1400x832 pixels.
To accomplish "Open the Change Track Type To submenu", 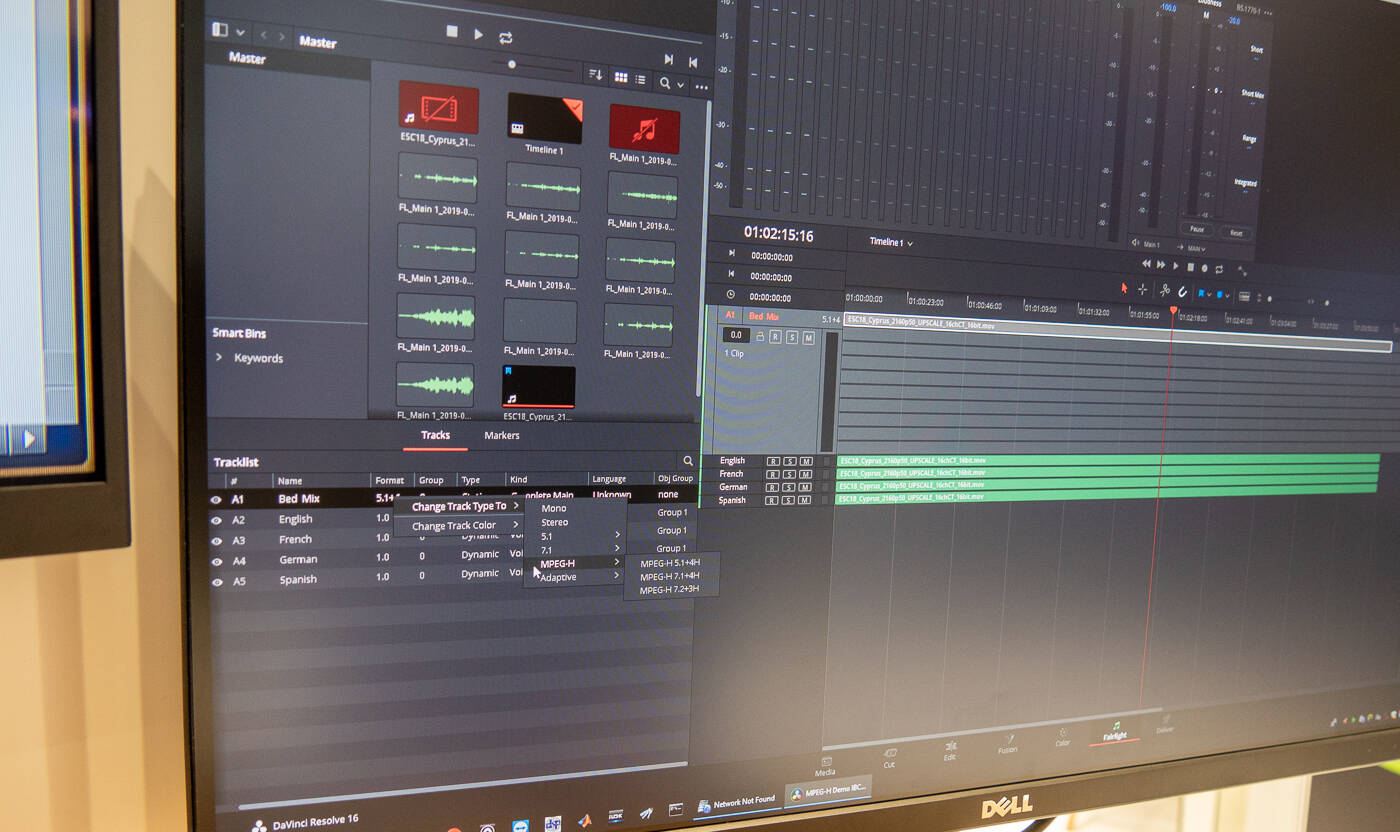I will pyautogui.click(x=459, y=506).
